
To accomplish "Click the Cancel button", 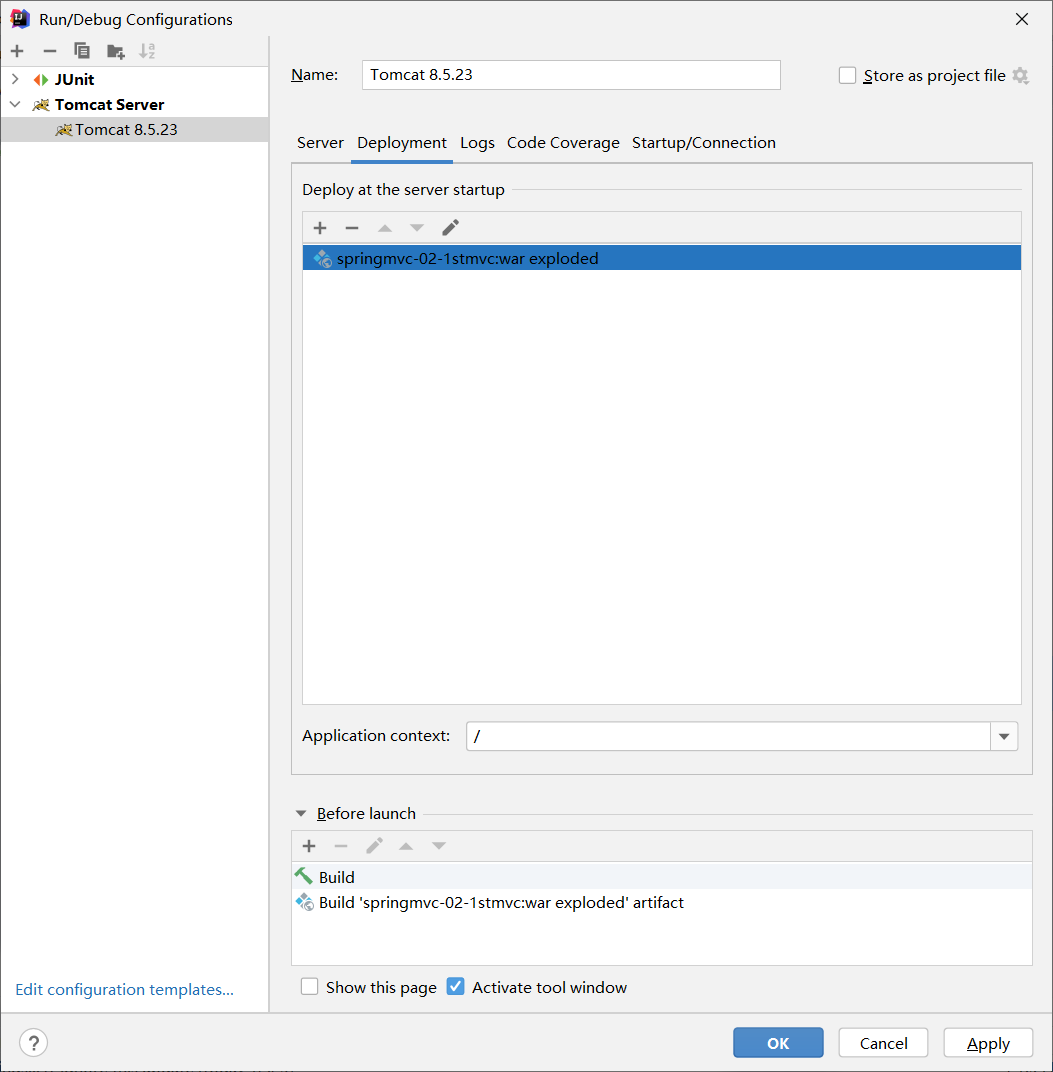I will click(x=883, y=1043).
